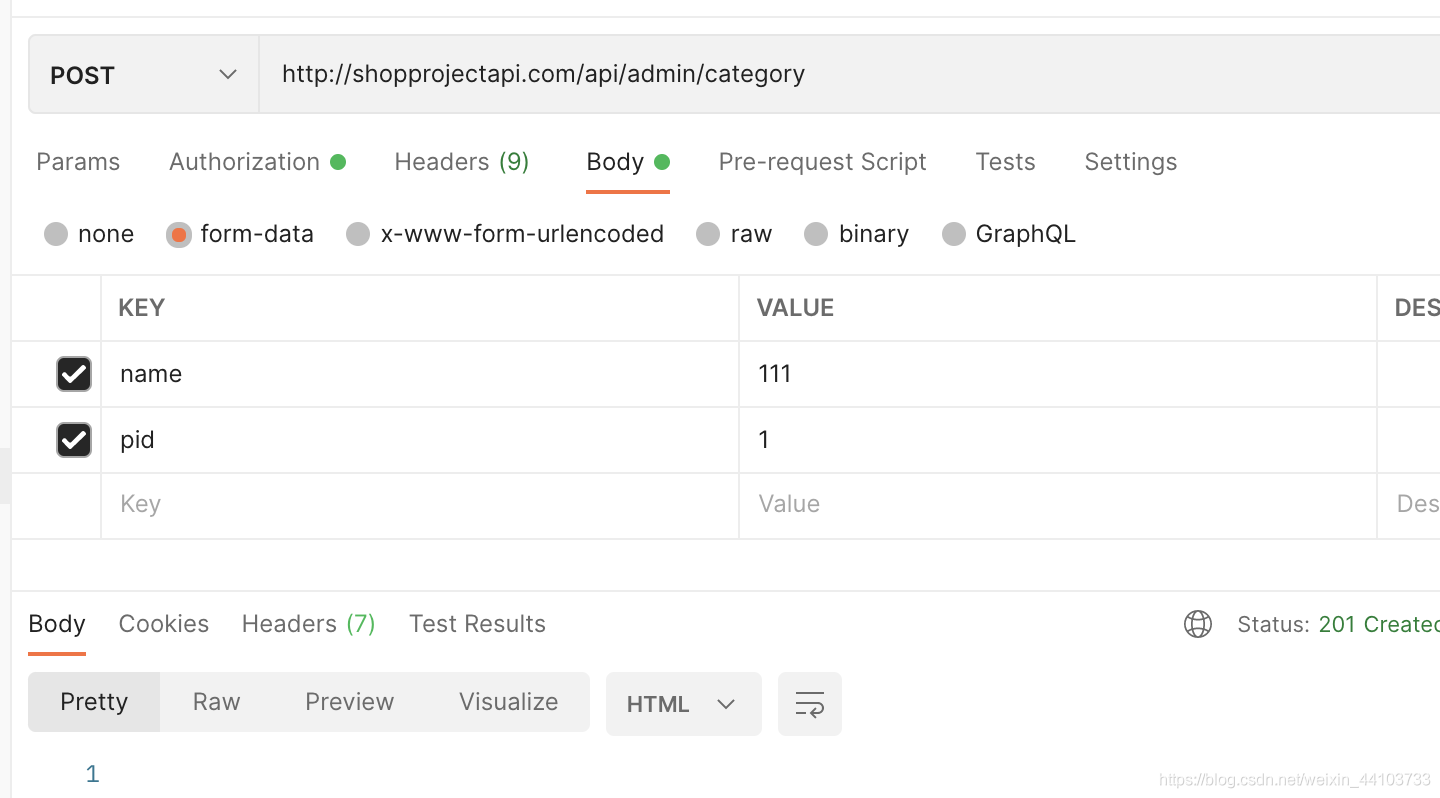
Task: Open the Settings tab
Action: (1130, 162)
